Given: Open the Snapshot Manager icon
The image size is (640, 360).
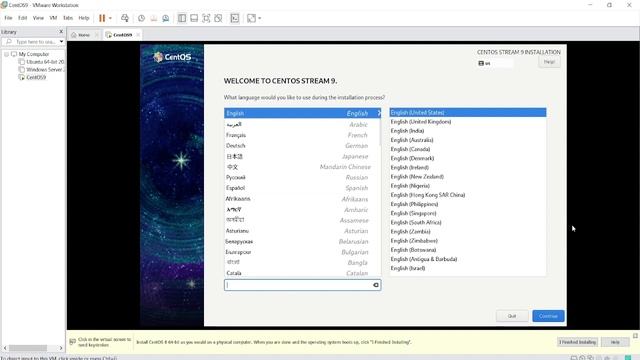Looking at the screenshot, I should click(x=166, y=18).
